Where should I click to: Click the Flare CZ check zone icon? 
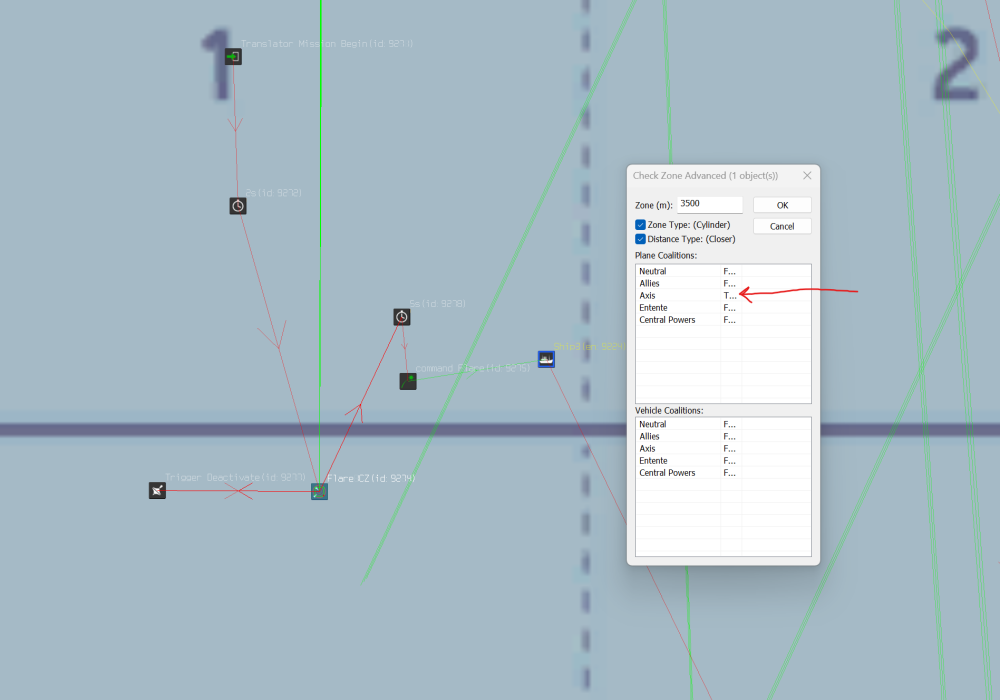click(319, 491)
